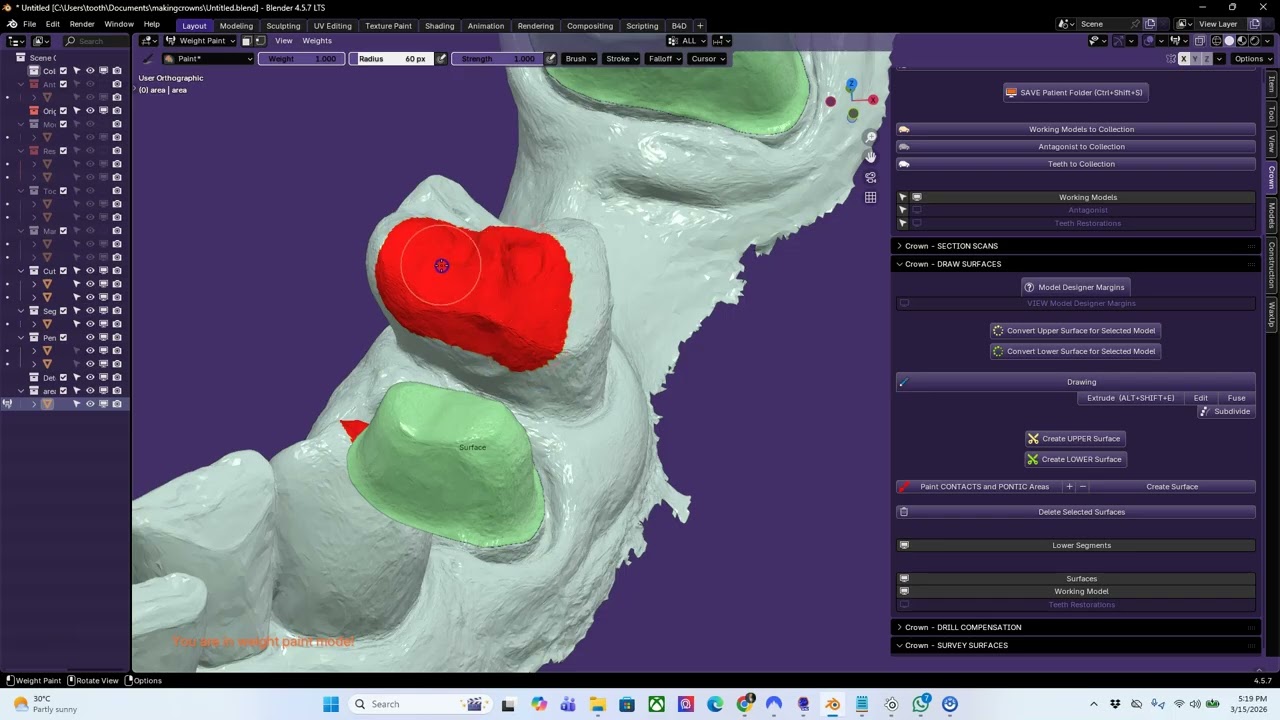Open WhatsApp from the taskbar
Screen dimensions: 1280x720
tap(921, 704)
